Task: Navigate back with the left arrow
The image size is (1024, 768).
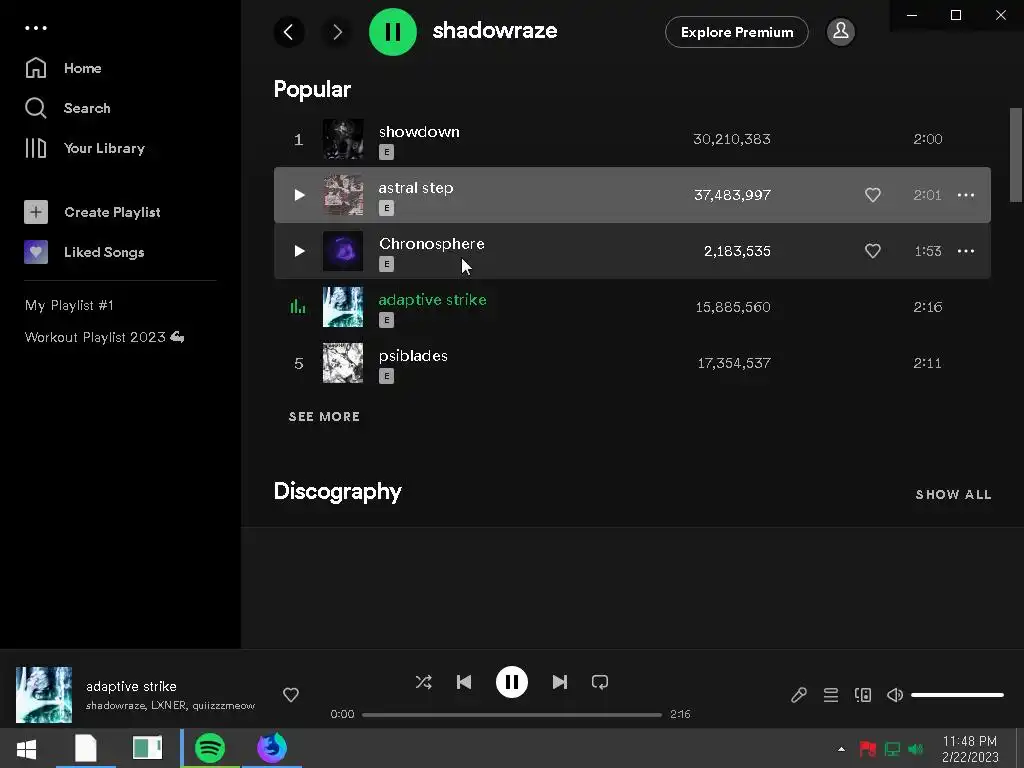Action: pos(289,31)
